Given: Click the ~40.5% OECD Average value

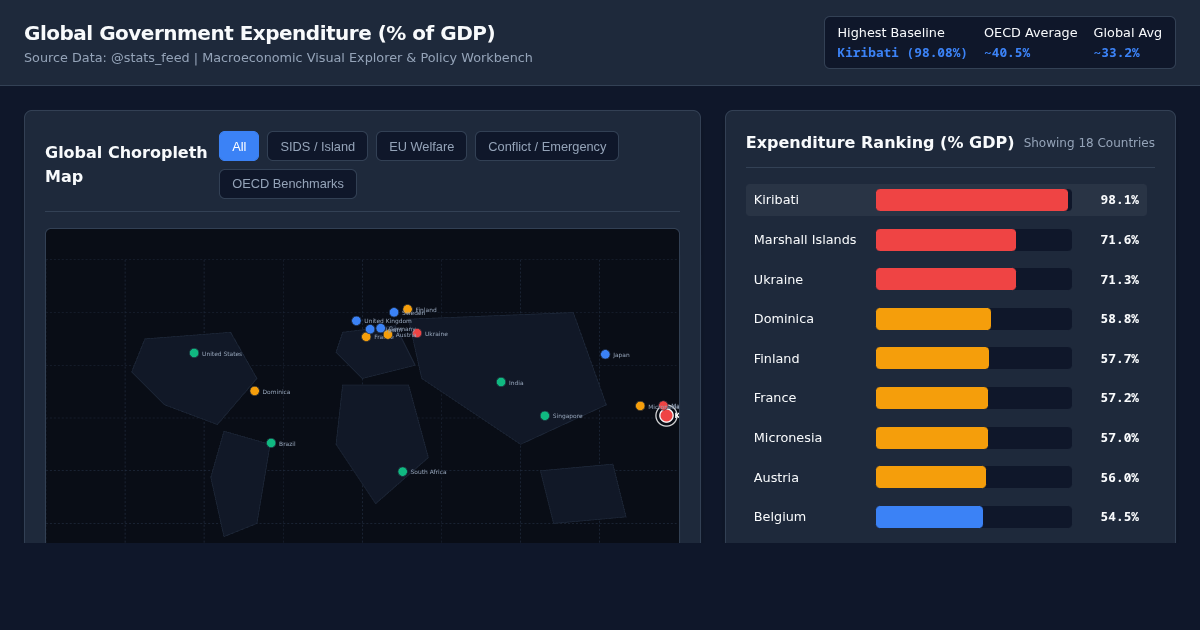Looking at the screenshot, I should pos(1007,53).
